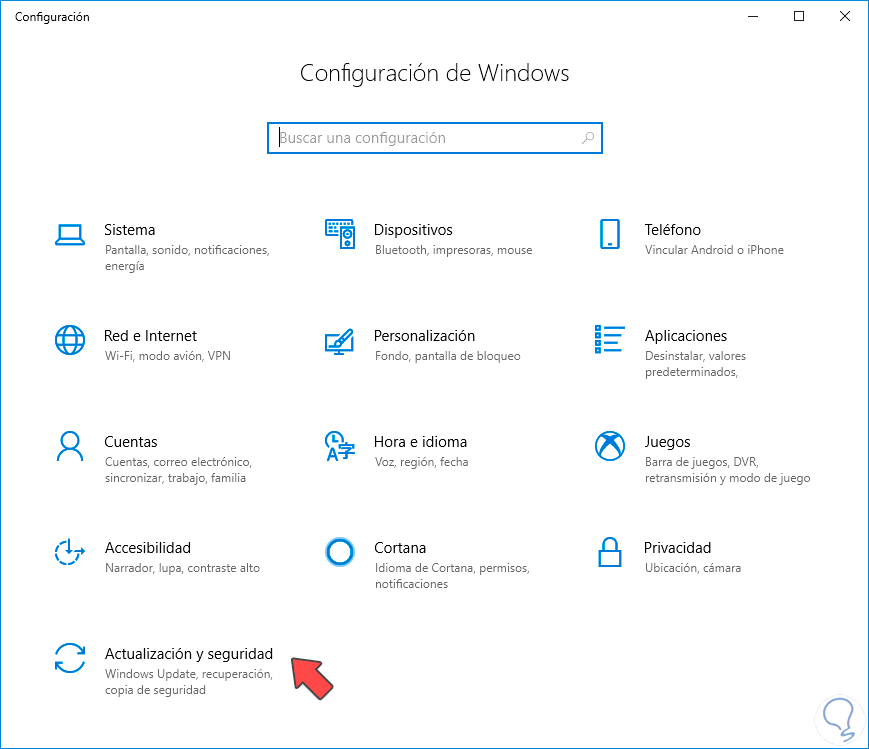Select the 'Privacidad' settings label
869x749 pixels.
pos(677,548)
